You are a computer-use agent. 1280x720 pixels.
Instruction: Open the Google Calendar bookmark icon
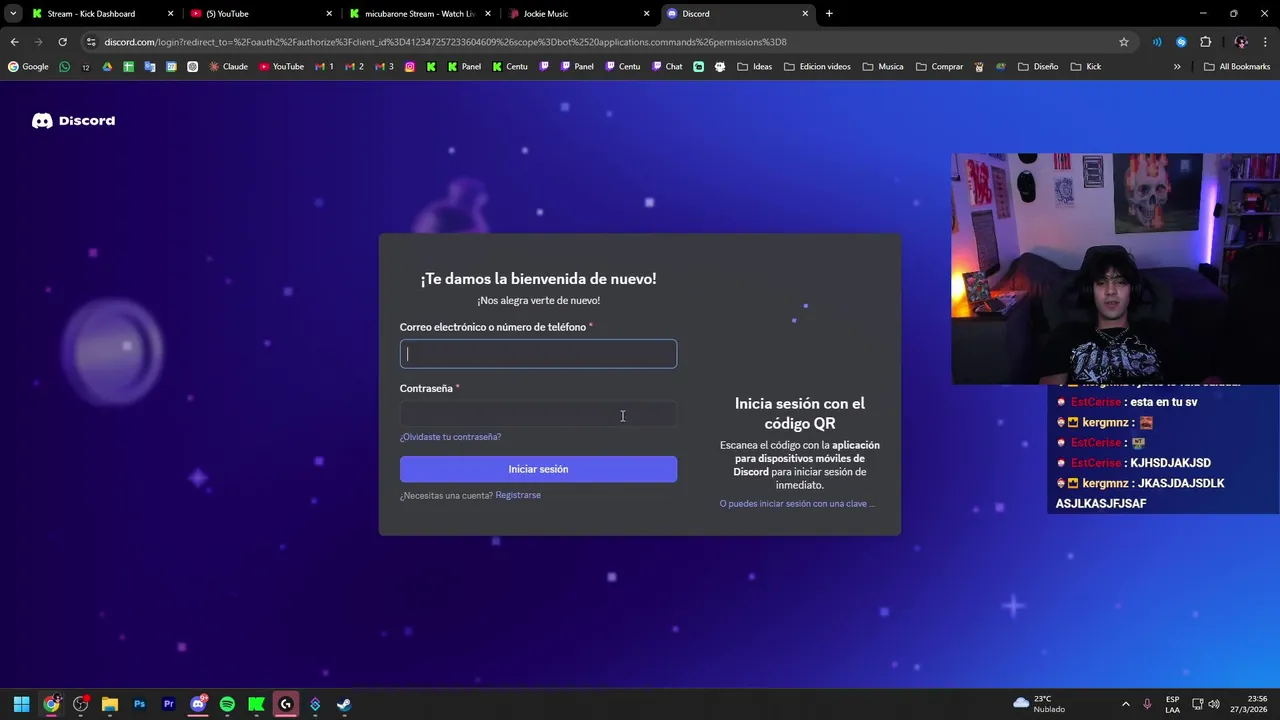[x=171, y=67]
